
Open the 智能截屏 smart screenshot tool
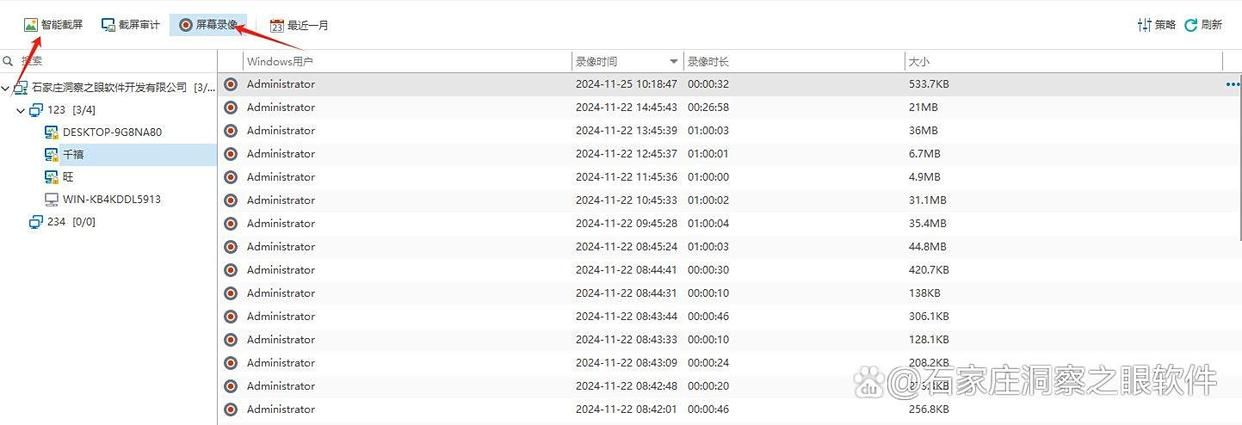click(x=53, y=25)
